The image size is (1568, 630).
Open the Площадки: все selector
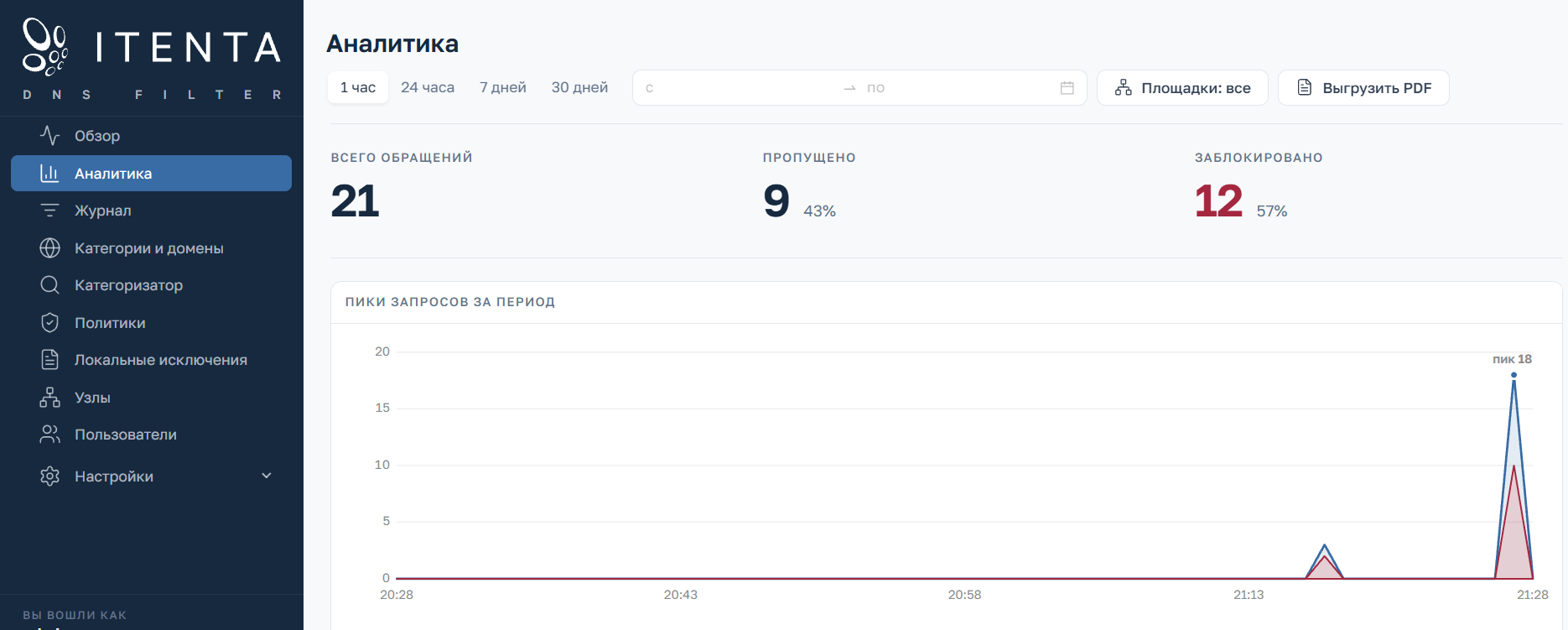pyautogui.click(x=1182, y=88)
